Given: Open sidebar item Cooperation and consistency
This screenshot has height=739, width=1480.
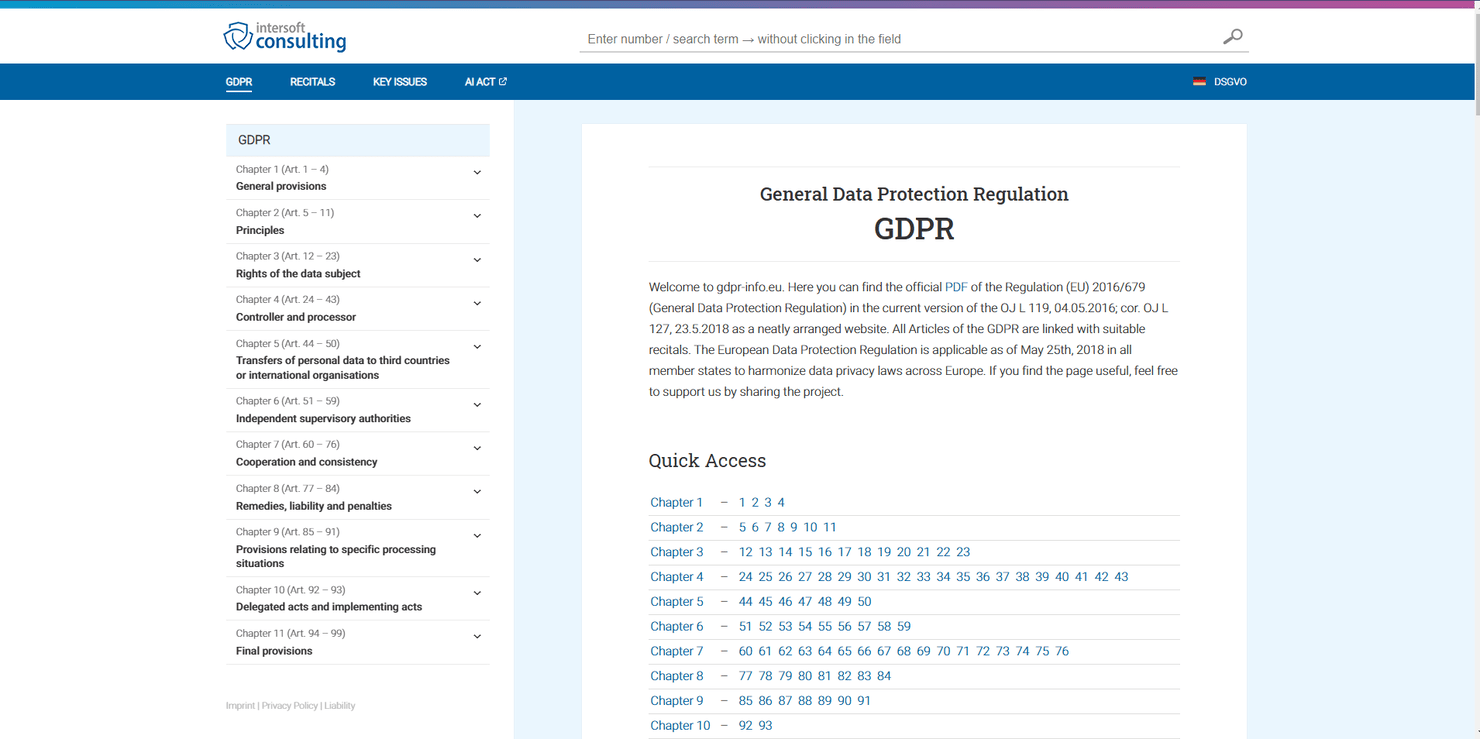Looking at the screenshot, I should pyautogui.click(x=307, y=462).
